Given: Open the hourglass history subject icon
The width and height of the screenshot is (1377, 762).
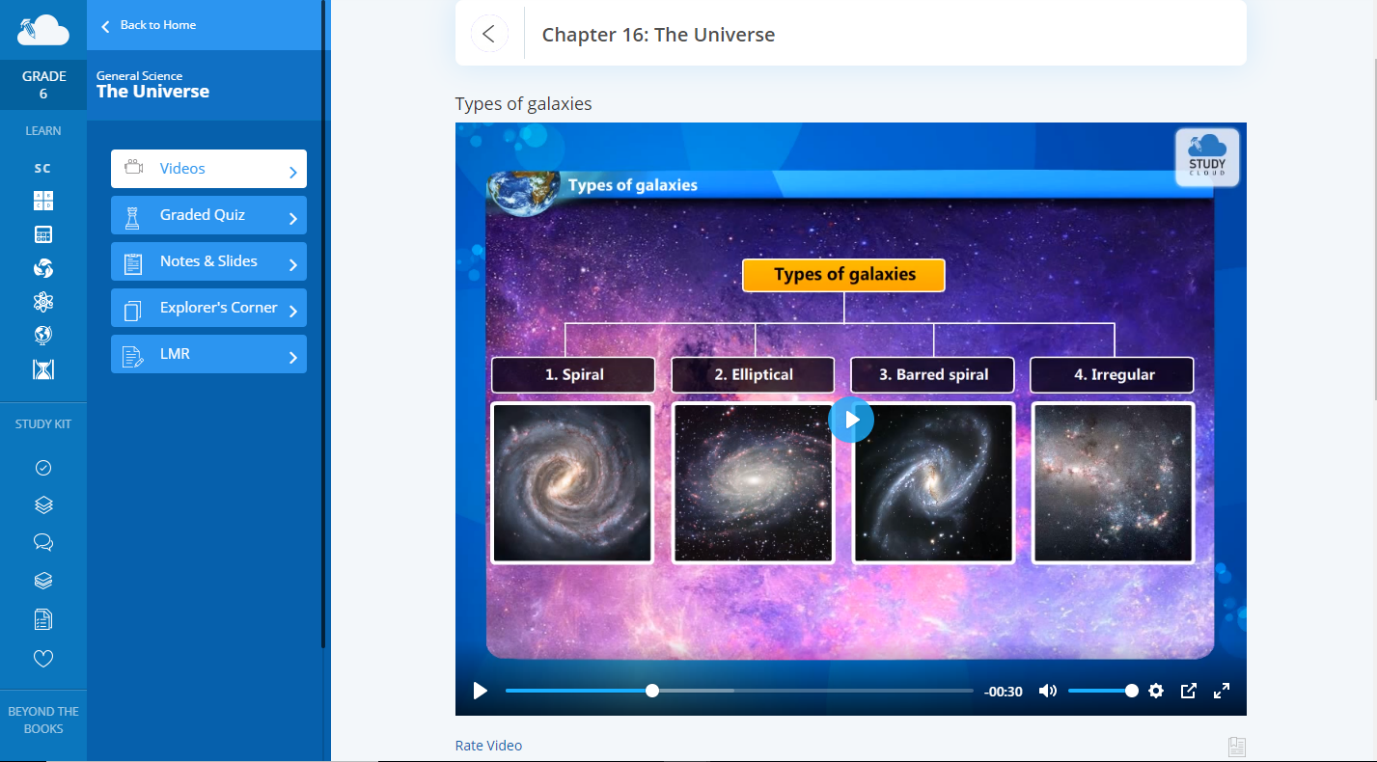Looking at the screenshot, I should click(43, 370).
